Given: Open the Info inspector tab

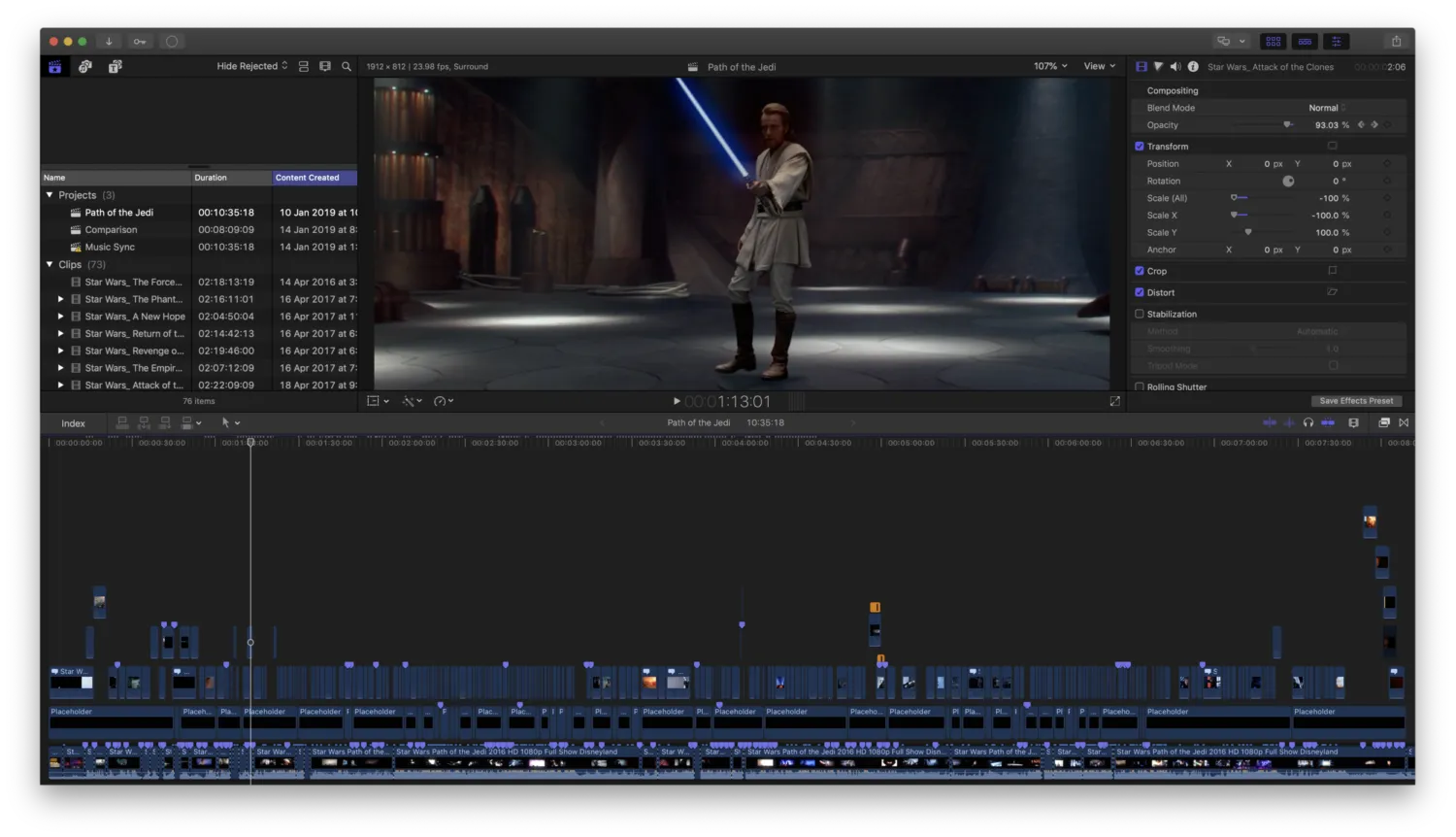Looking at the screenshot, I should pos(1193,66).
